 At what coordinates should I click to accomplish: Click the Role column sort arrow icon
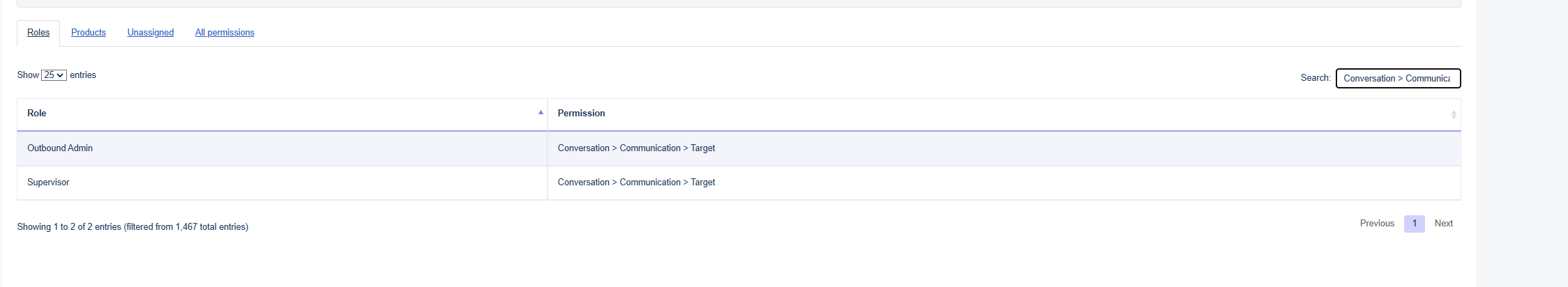[x=541, y=112]
